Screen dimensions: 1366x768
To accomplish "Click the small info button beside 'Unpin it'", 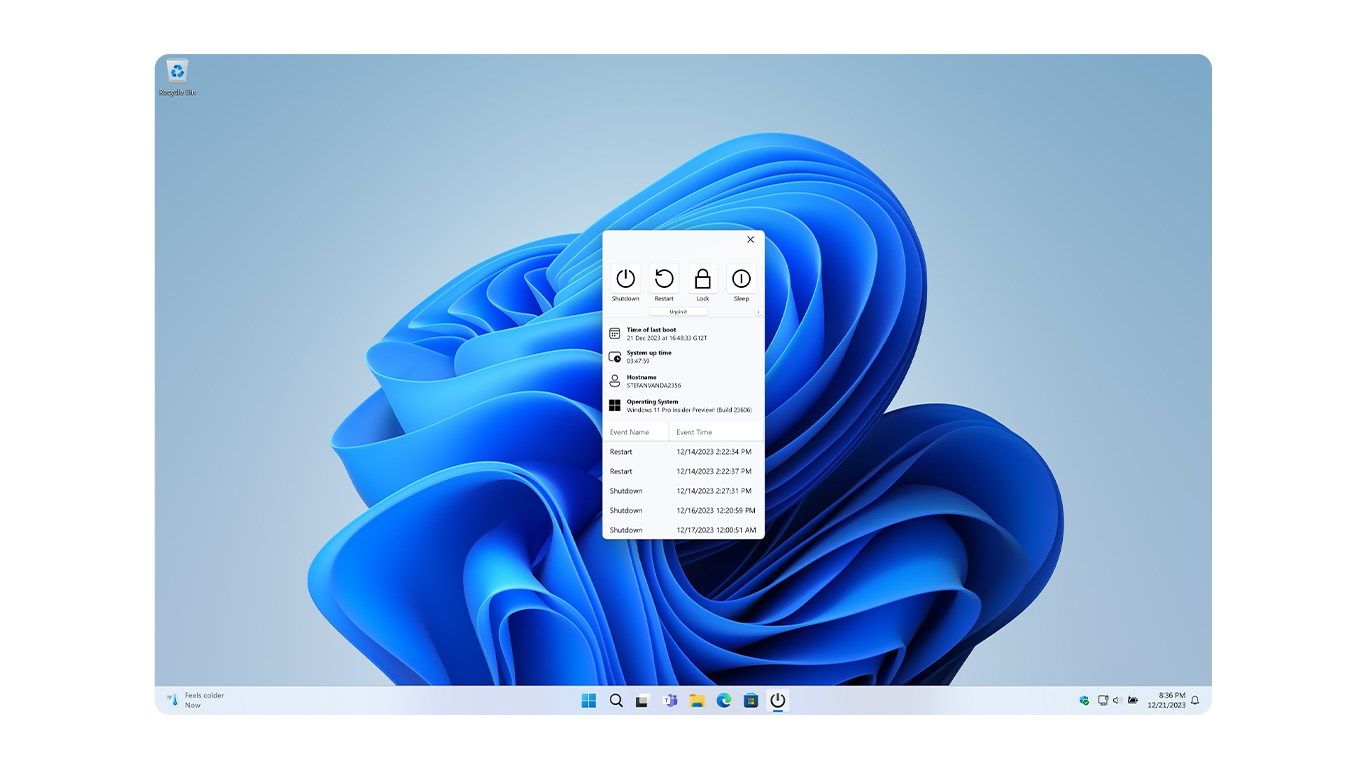I will point(758,312).
